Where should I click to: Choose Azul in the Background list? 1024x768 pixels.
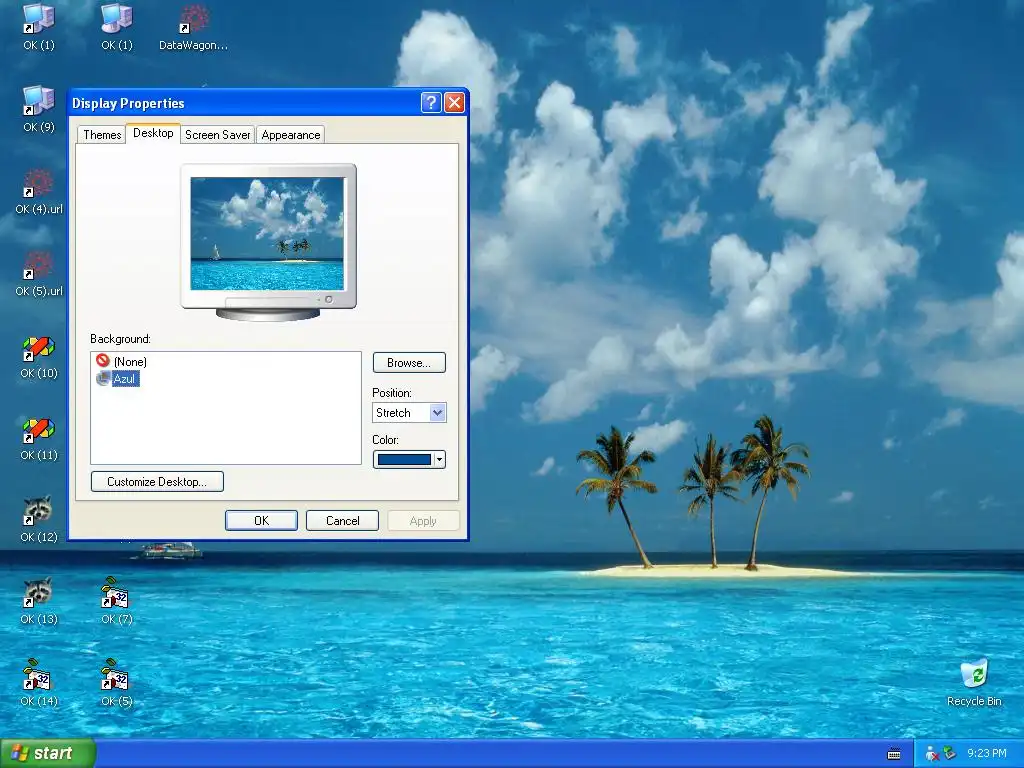pos(118,379)
